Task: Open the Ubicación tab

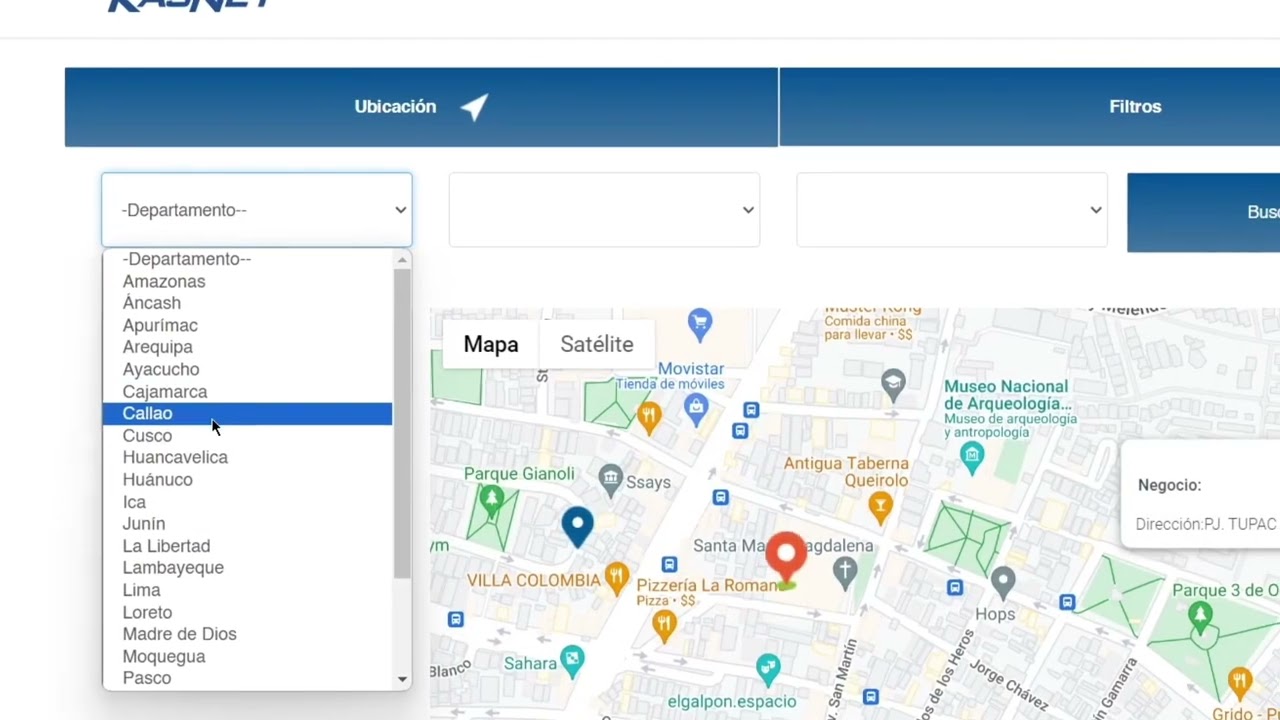Action: coord(421,107)
